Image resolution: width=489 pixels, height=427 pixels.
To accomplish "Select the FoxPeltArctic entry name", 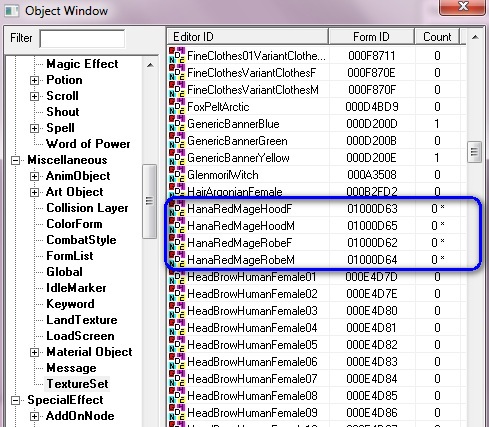I will click(218, 107).
